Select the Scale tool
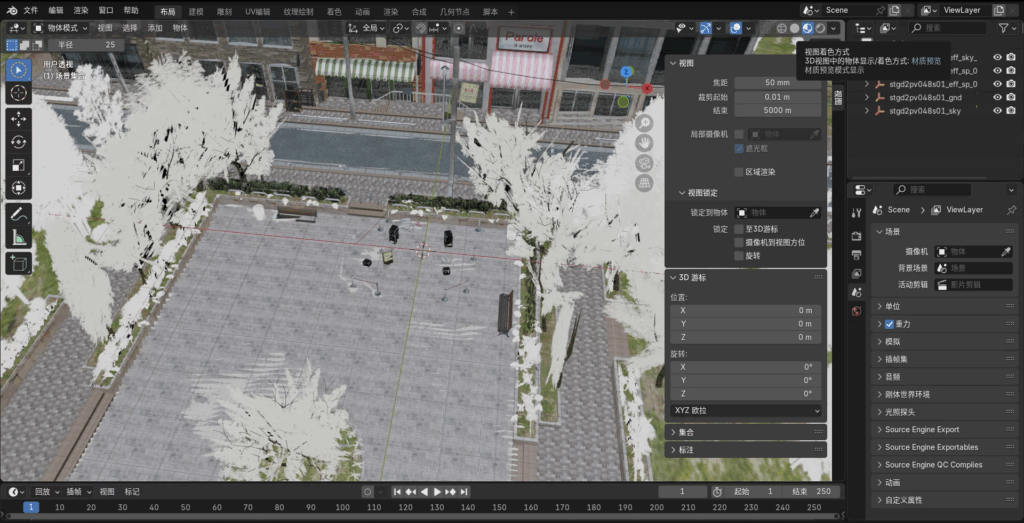This screenshot has height=523, width=1024. (x=19, y=165)
